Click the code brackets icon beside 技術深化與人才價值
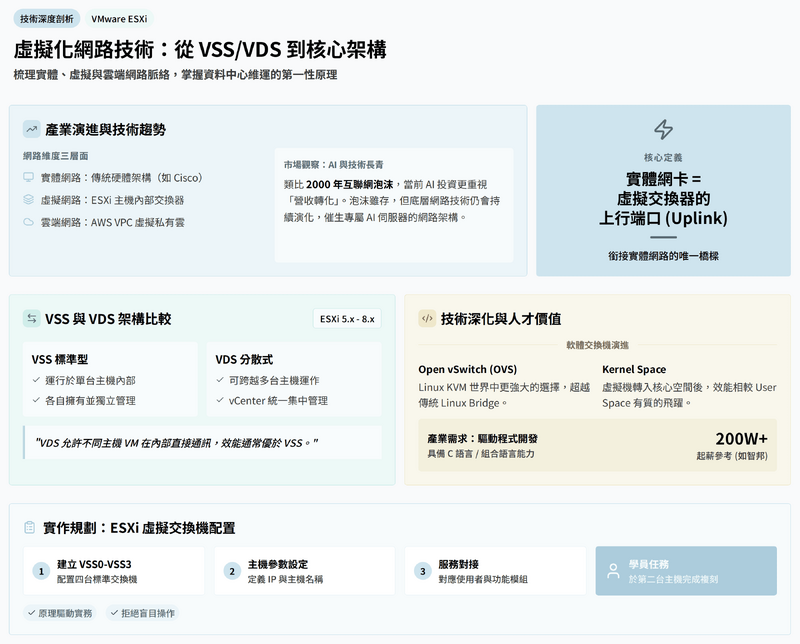 click(427, 319)
